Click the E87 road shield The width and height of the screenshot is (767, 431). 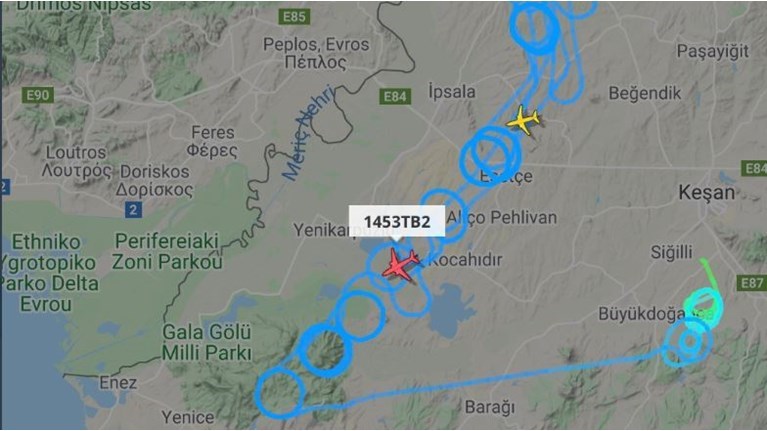(752, 283)
